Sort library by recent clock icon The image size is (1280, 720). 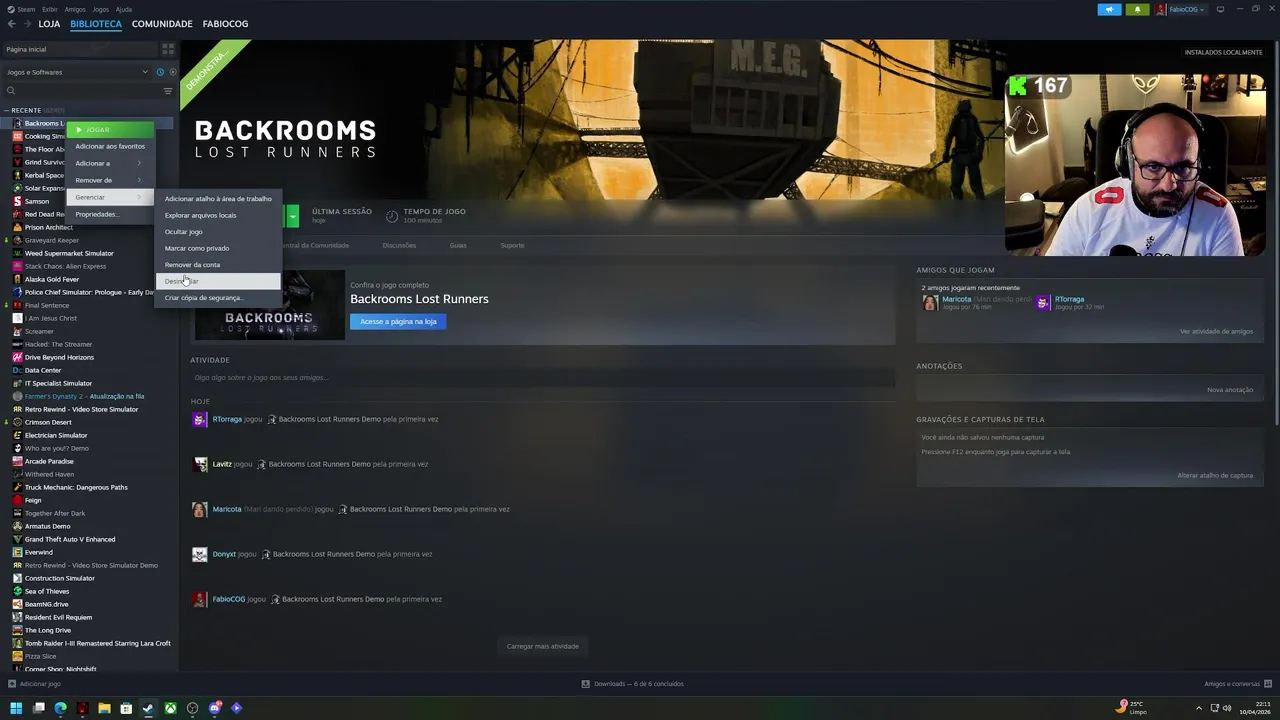(x=160, y=72)
